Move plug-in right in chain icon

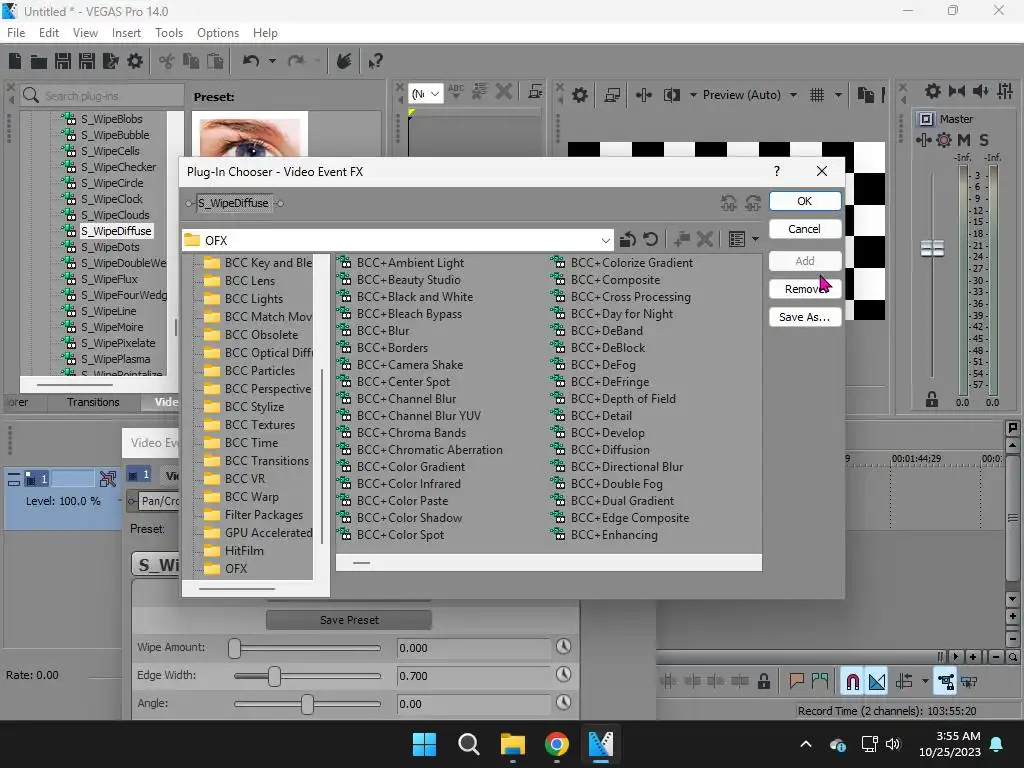(x=753, y=203)
